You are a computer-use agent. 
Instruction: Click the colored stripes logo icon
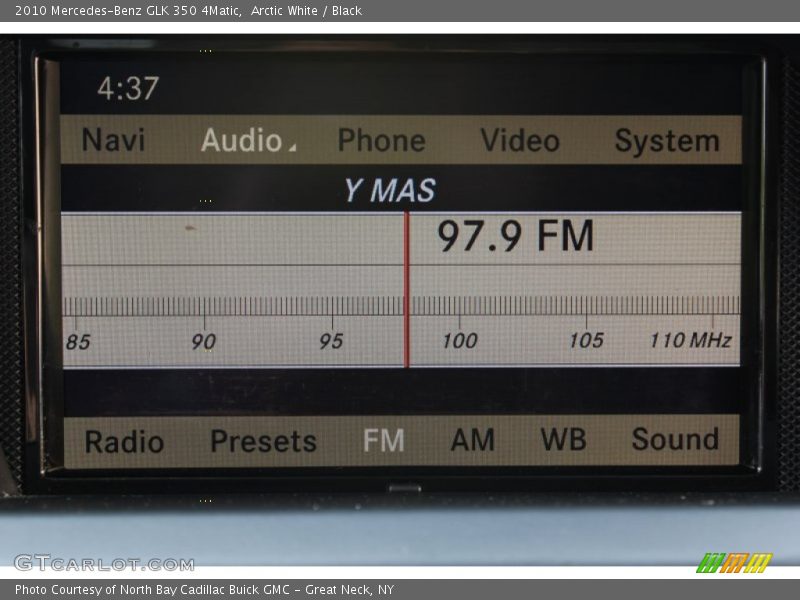(734, 563)
